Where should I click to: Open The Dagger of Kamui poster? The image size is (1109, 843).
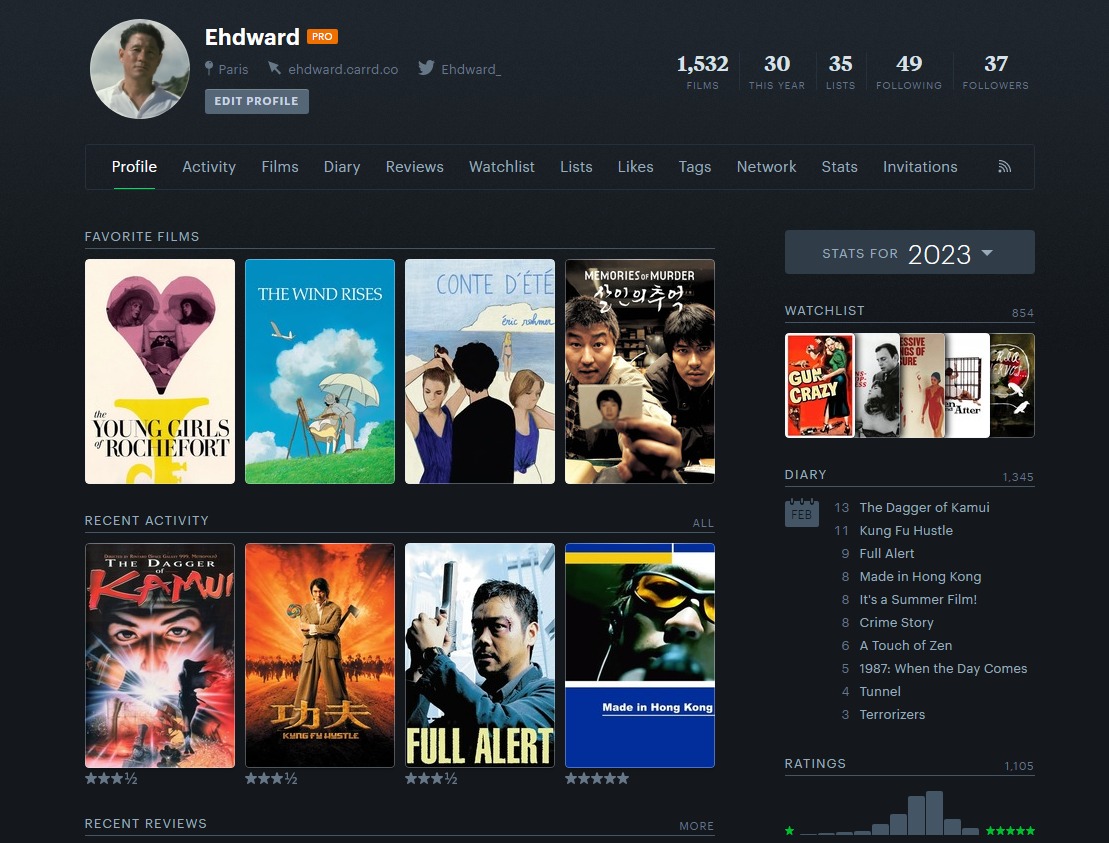coord(160,656)
